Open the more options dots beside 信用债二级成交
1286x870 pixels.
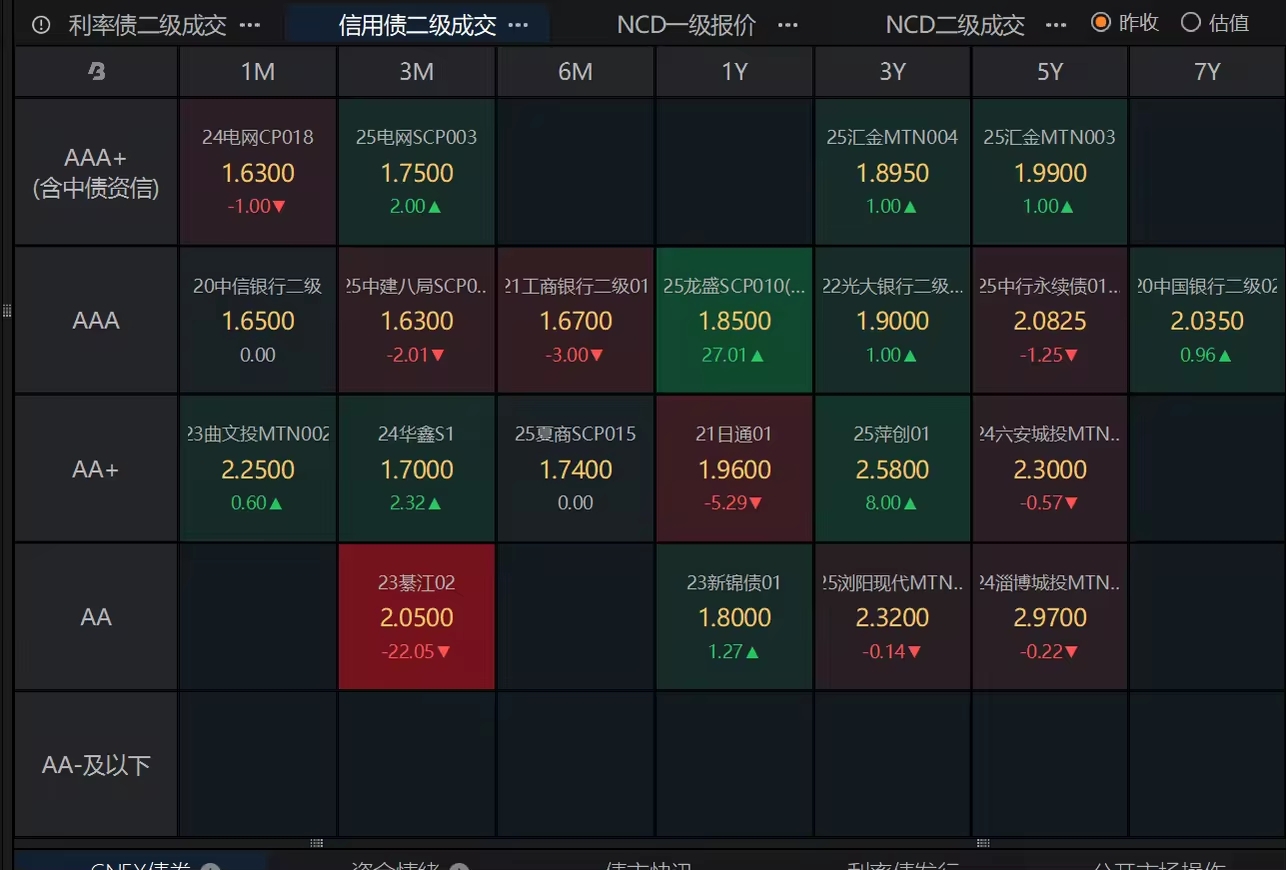pos(518,25)
